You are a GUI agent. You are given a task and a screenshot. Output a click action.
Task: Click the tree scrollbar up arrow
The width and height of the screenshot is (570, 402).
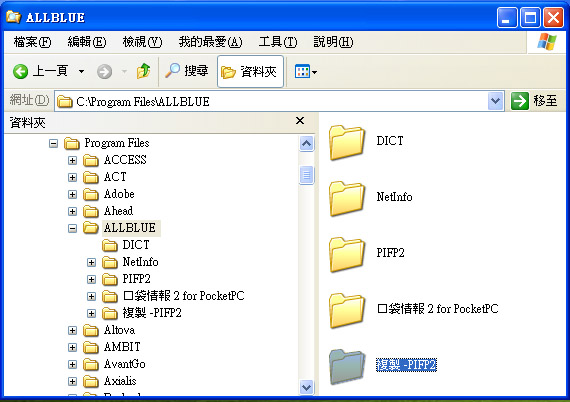[x=306, y=144]
